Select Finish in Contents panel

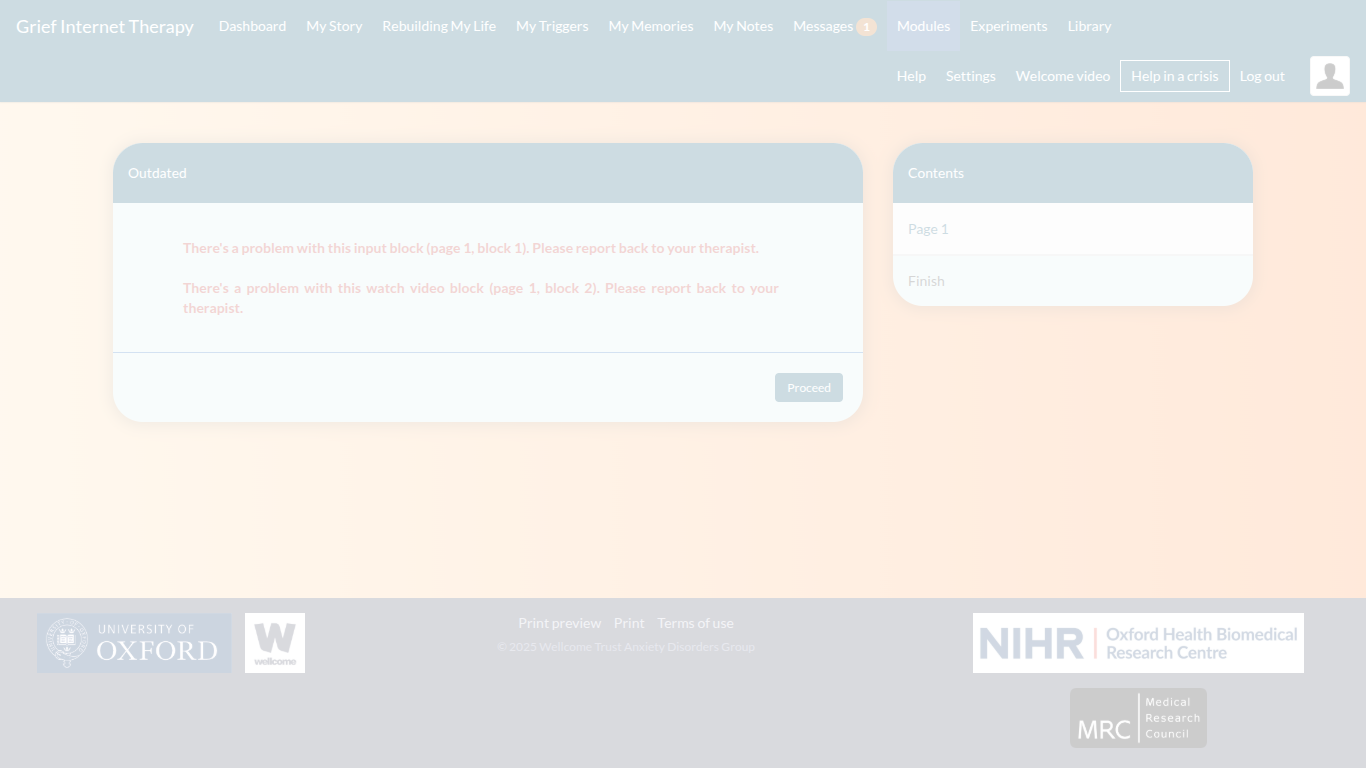click(926, 281)
